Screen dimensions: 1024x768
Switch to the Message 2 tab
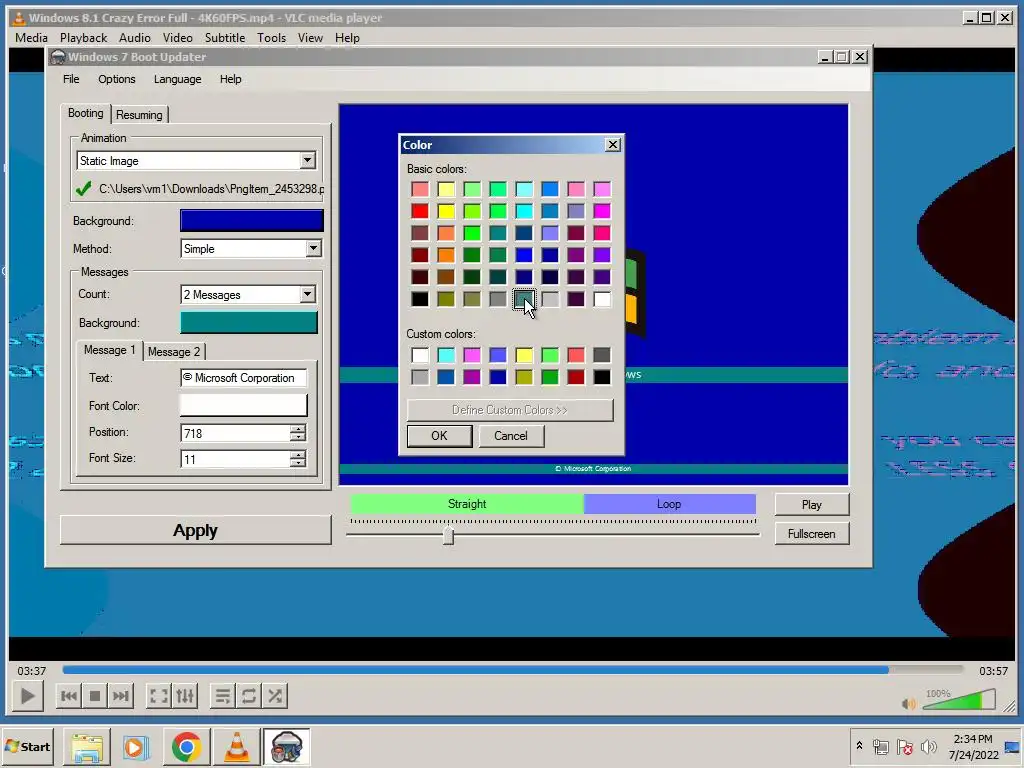coord(174,352)
